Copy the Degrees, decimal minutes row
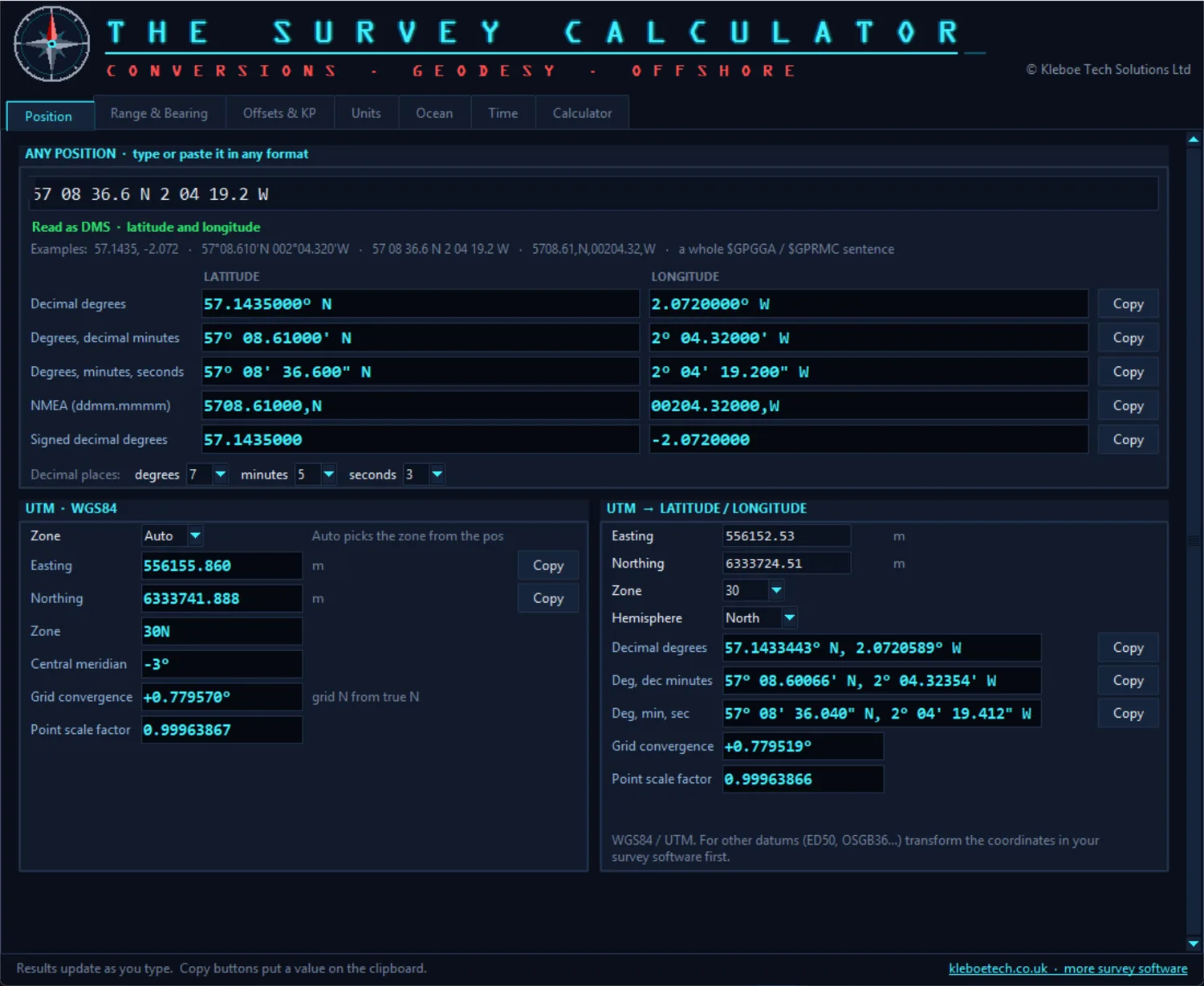Viewport: 1204px width, 986px height. [x=1128, y=338]
